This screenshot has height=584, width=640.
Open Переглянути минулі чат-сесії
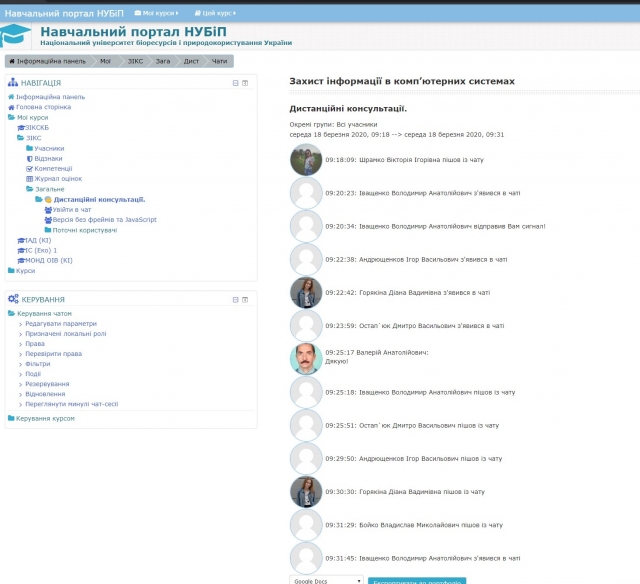[71, 404]
